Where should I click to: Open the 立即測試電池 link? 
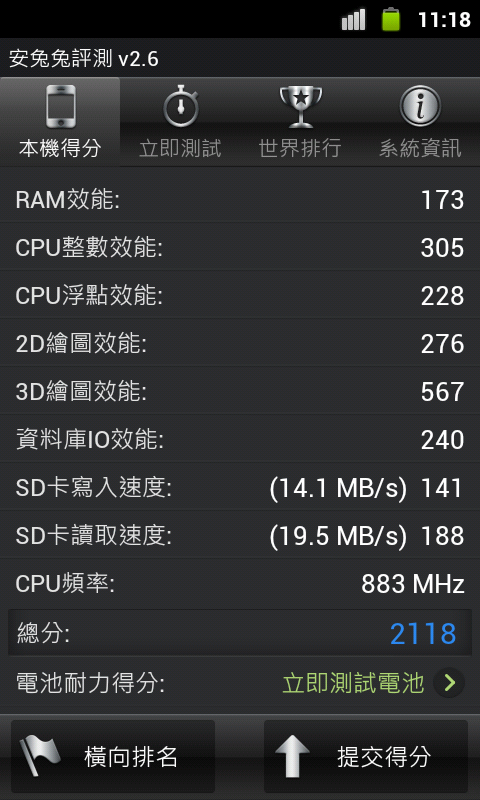(x=353, y=683)
